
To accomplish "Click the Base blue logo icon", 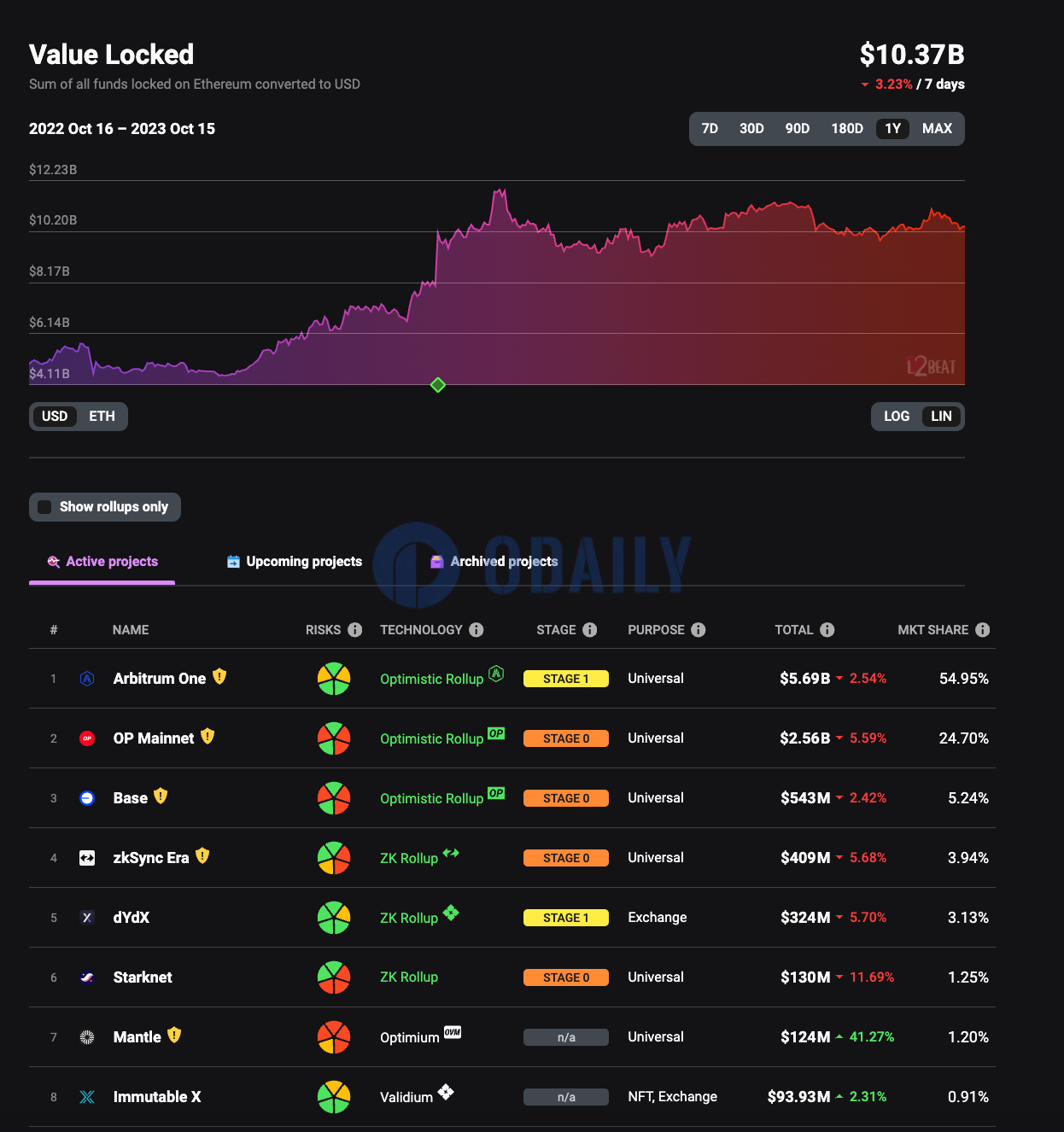I will point(87,798).
